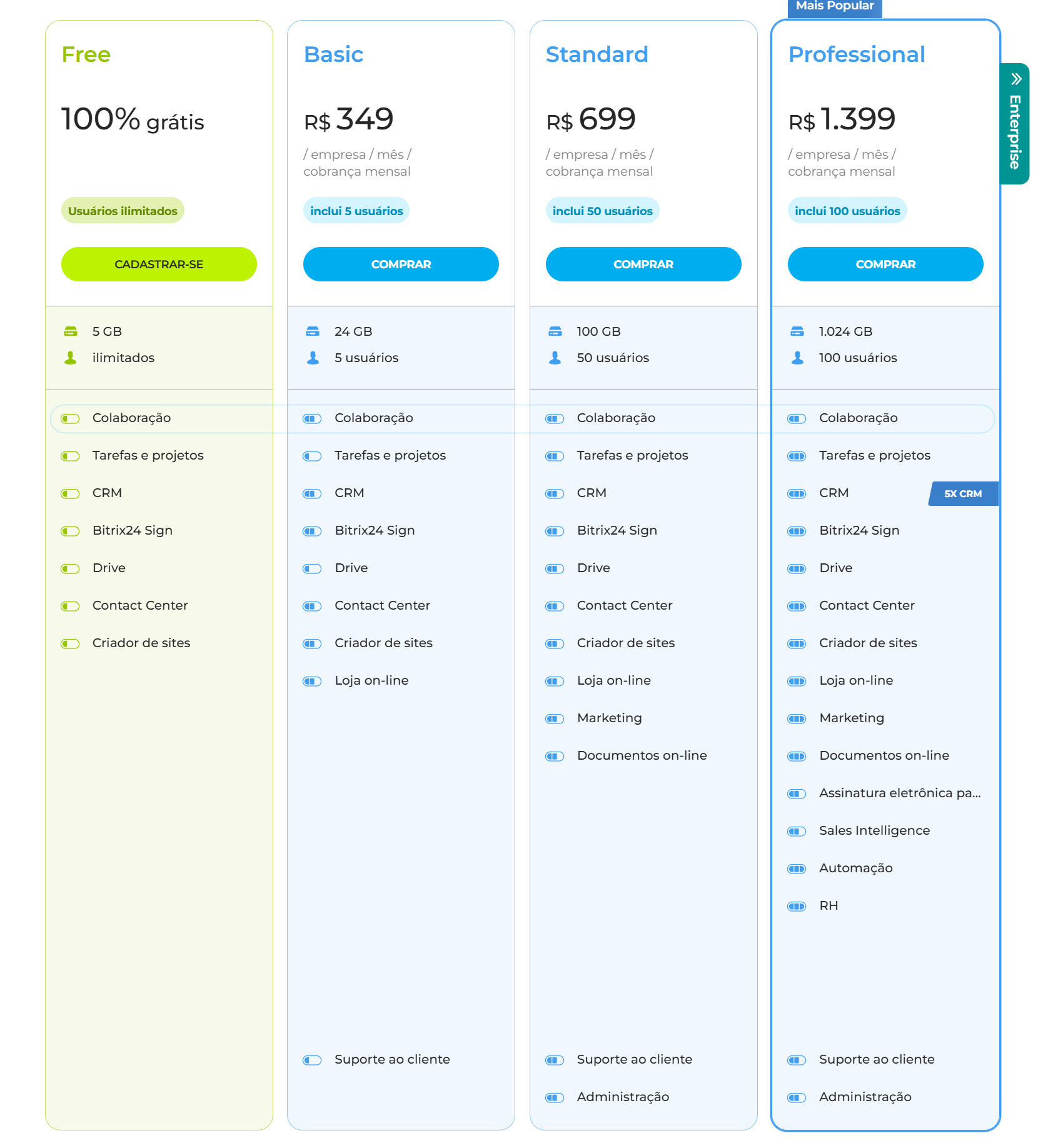Click the user icon beside '100 usuários'
This screenshot has height=1148, width=1063.
tap(797, 358)
